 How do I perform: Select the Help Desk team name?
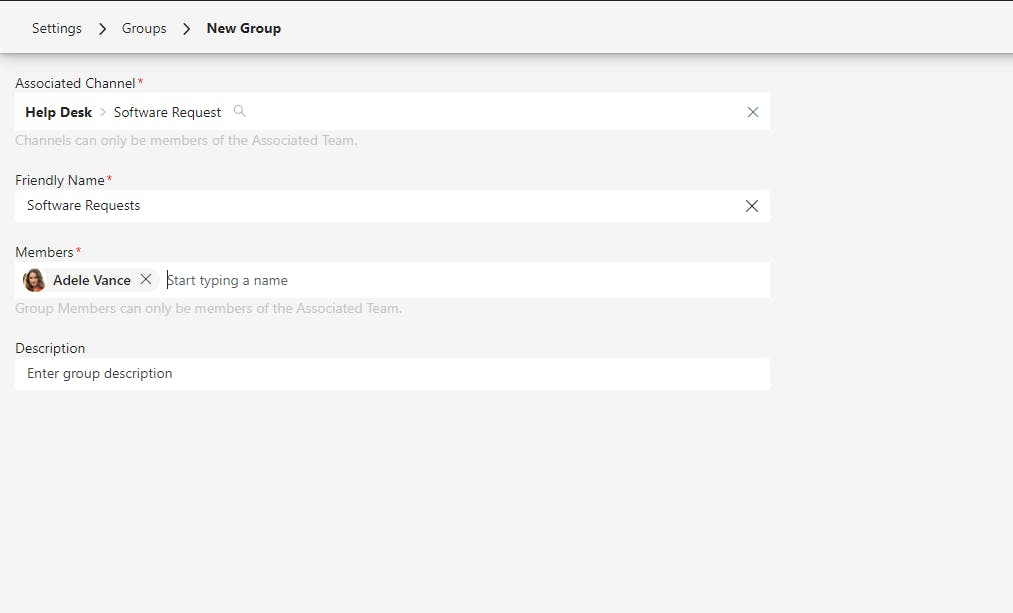click(x=58, y=112)
